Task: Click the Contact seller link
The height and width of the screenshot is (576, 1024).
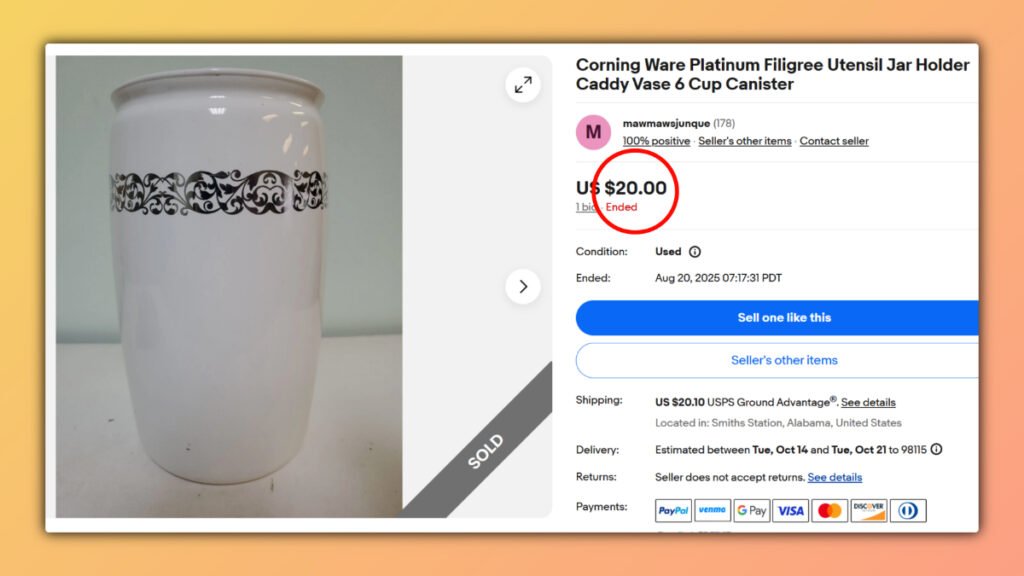Action: point(833,141)
